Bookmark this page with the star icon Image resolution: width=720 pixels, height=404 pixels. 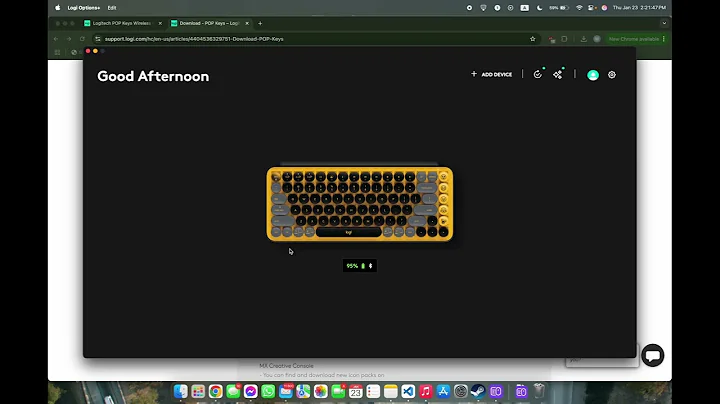[533, 39]
